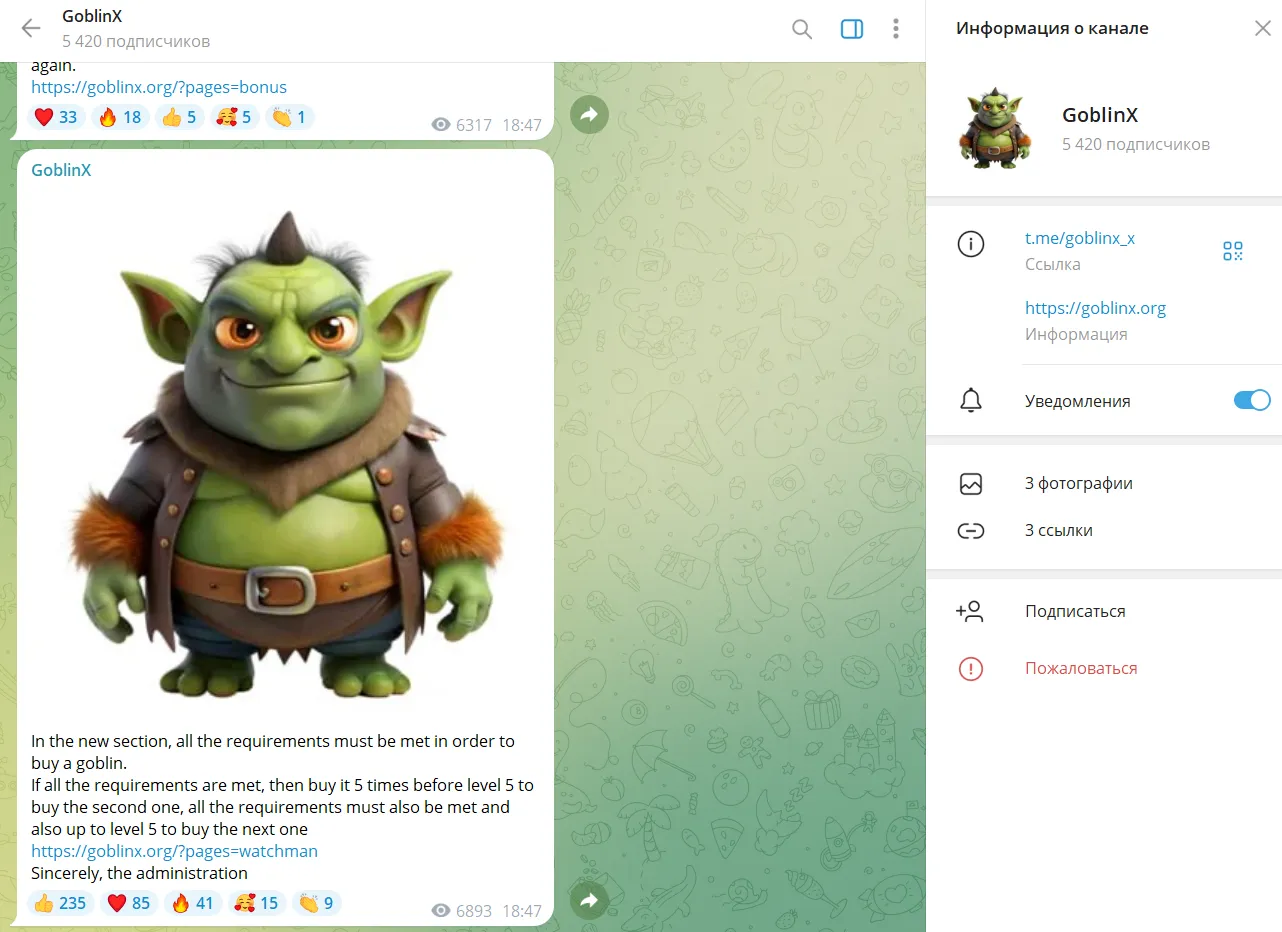Open the https://goblinx.org info link

point(1095,308)
